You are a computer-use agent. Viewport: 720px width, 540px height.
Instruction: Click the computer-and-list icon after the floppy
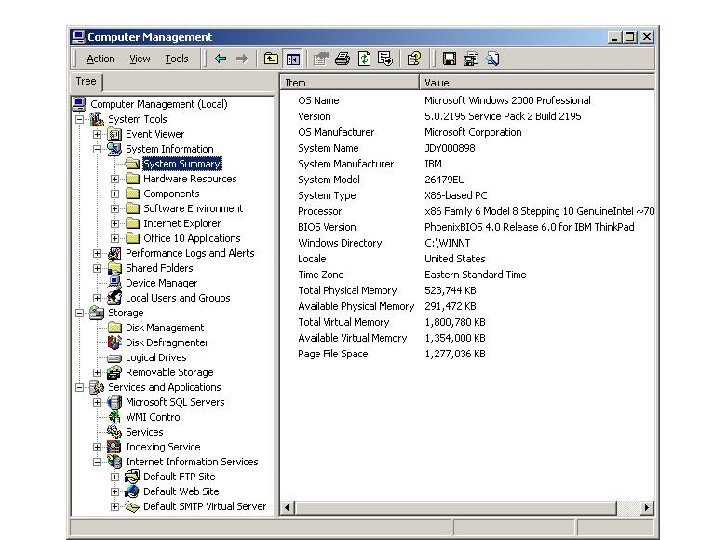471,59
